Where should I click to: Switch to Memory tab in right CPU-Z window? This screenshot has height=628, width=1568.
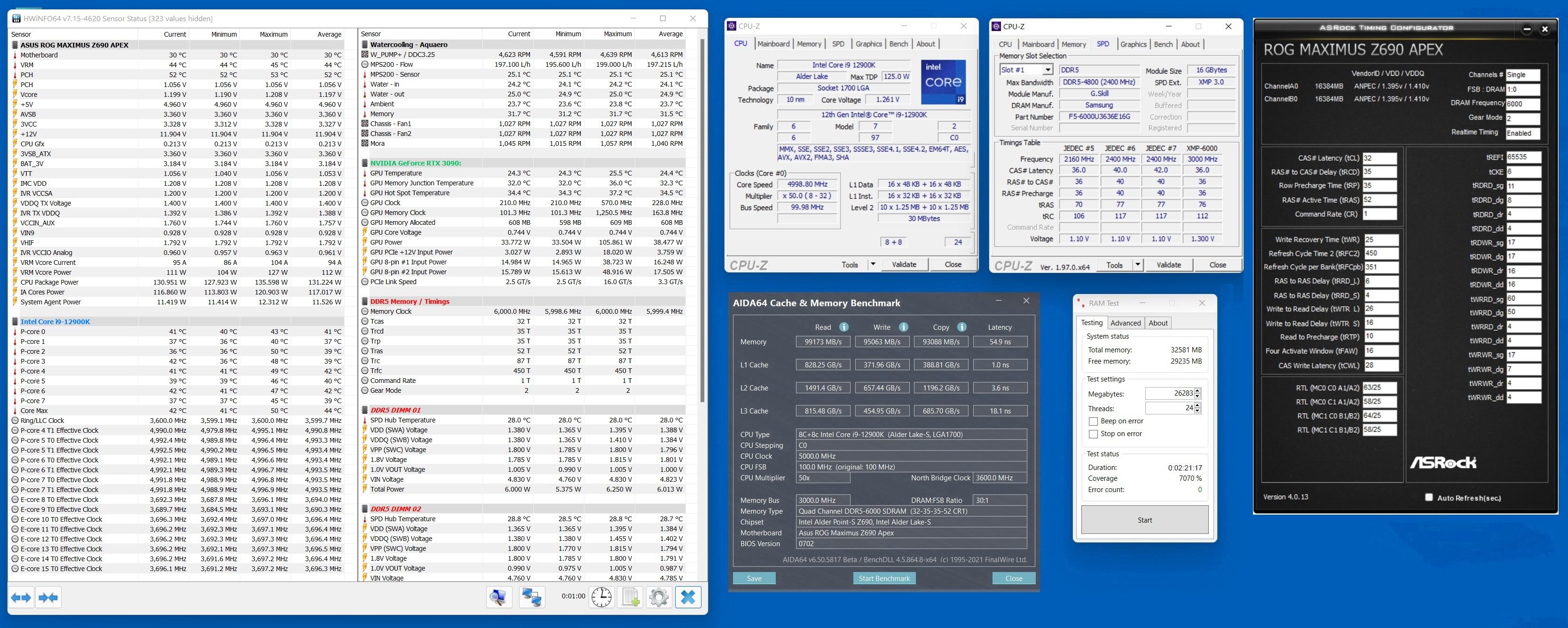(1074, 45)
